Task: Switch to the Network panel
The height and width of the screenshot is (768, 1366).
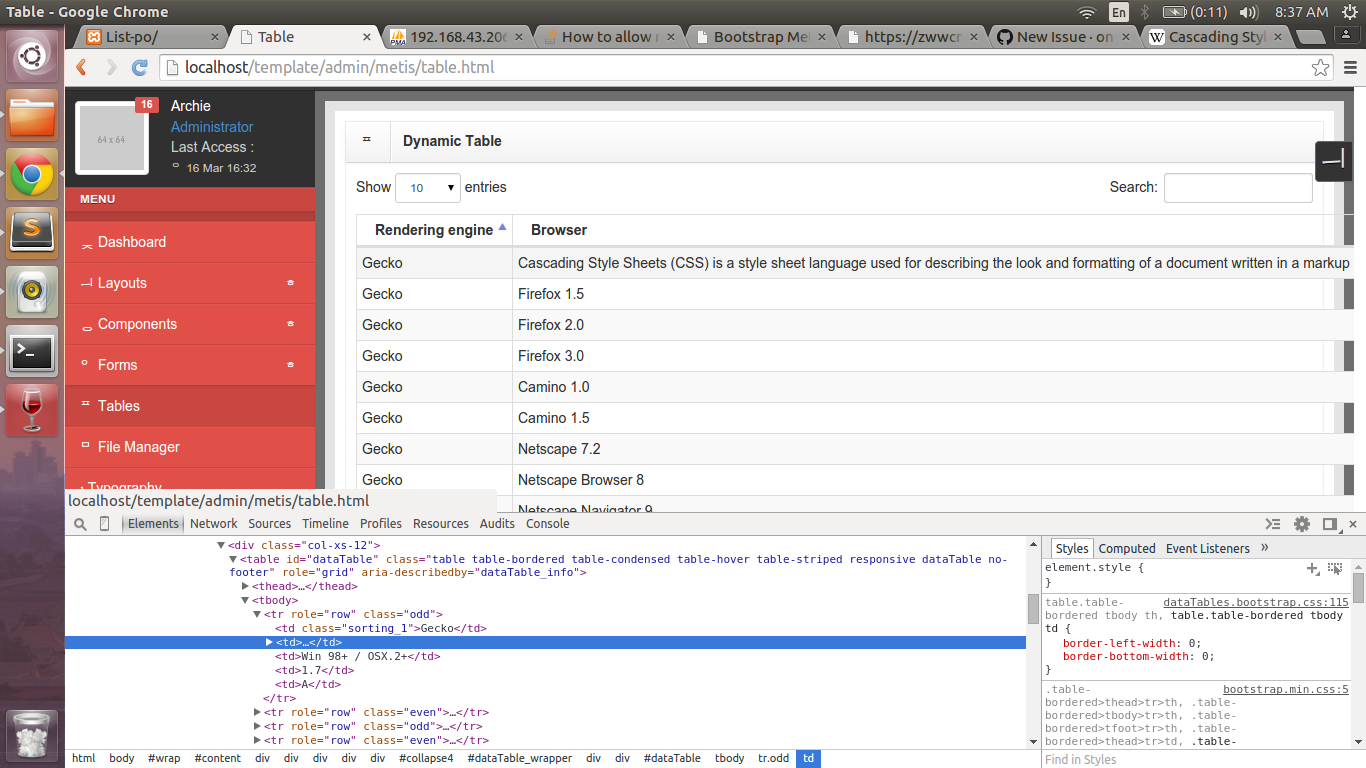Action: click(214, 524)
